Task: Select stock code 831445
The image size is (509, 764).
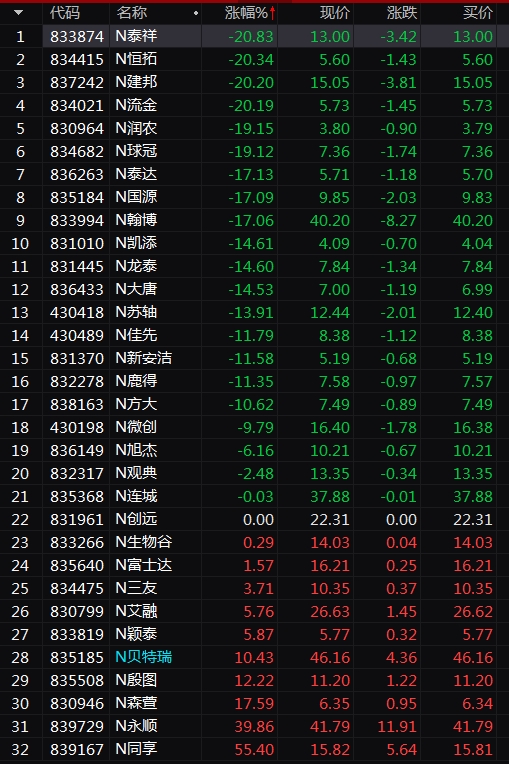Action: pyautogui.click(x=77, y=267)
